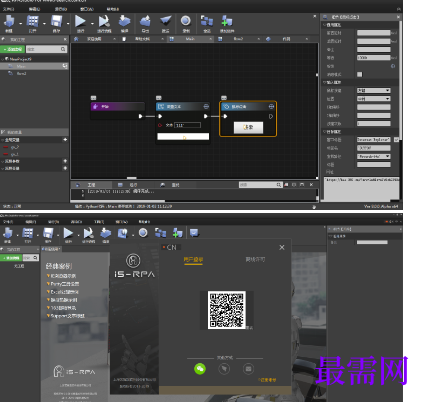
Task: Click the middle gray login-method icon
Action: (224, 369)
